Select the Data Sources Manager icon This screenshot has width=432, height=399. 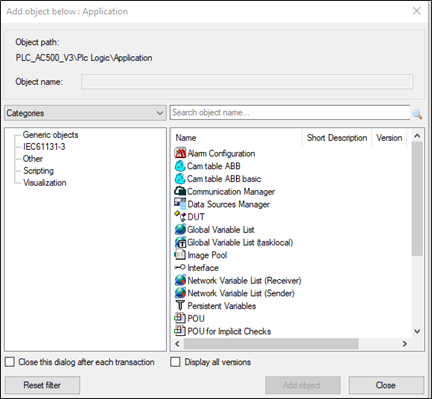pos(180,204)
